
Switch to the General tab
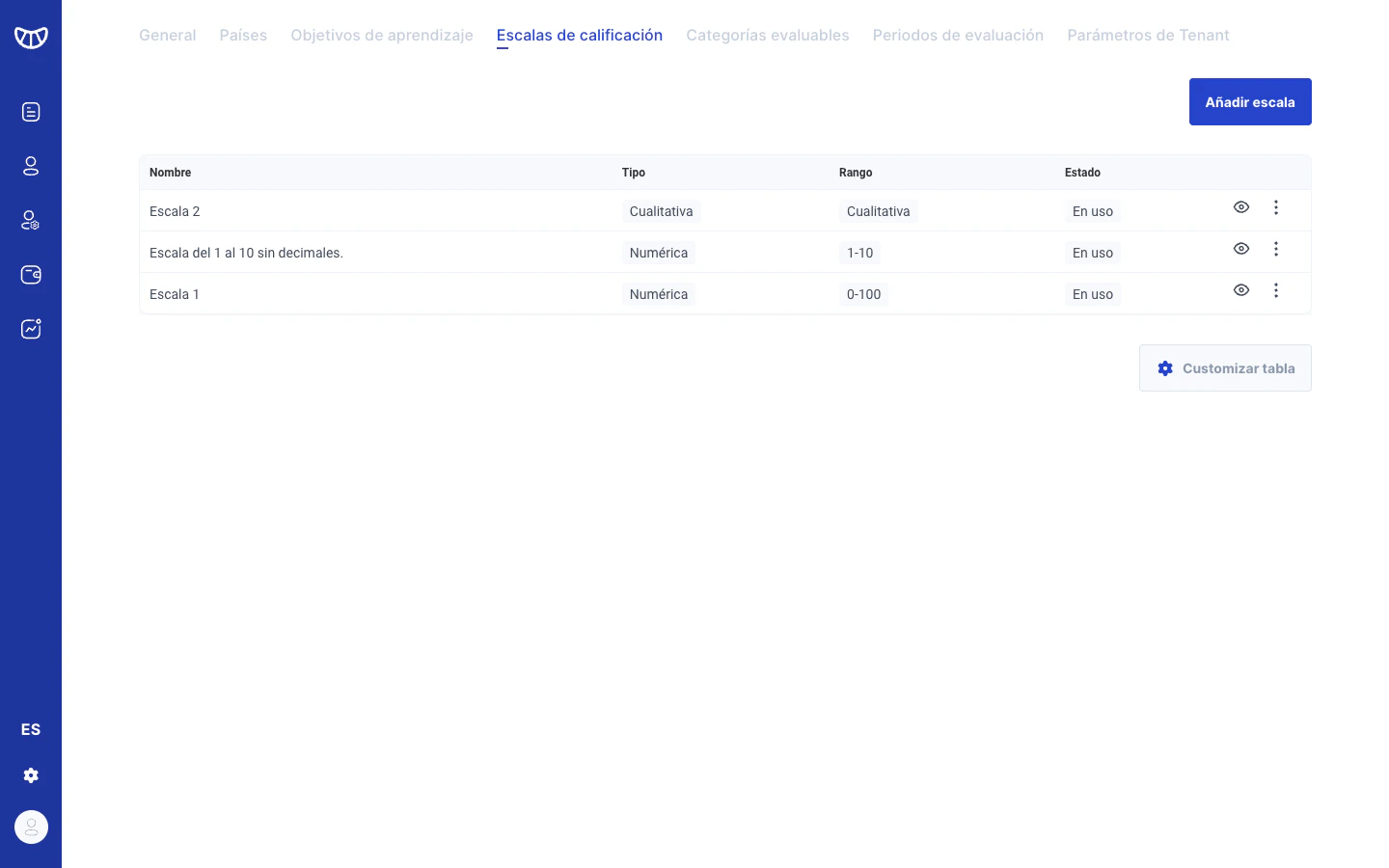(167, 35)
